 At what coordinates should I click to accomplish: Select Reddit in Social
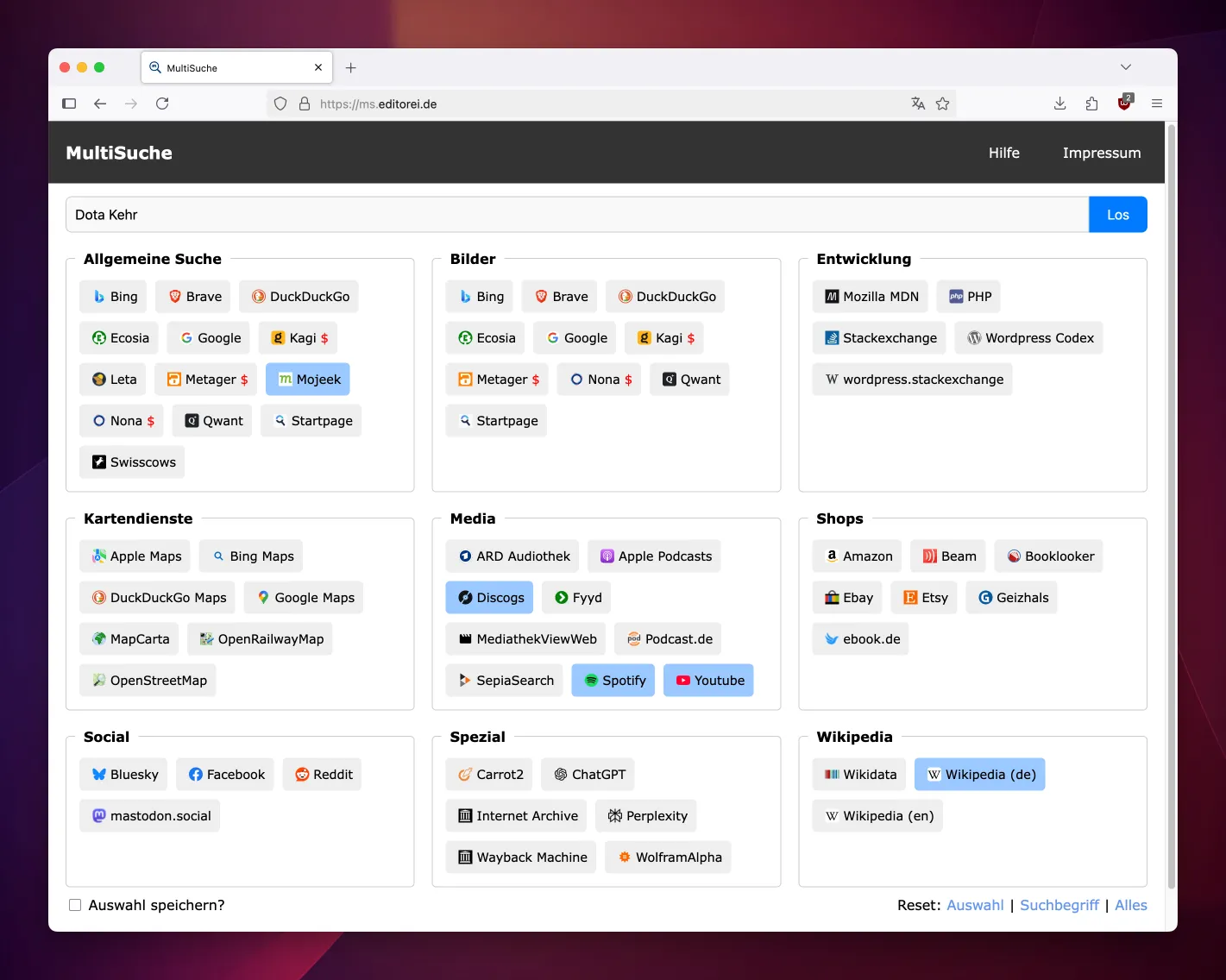pyautogui.click(x=322, y=775)
